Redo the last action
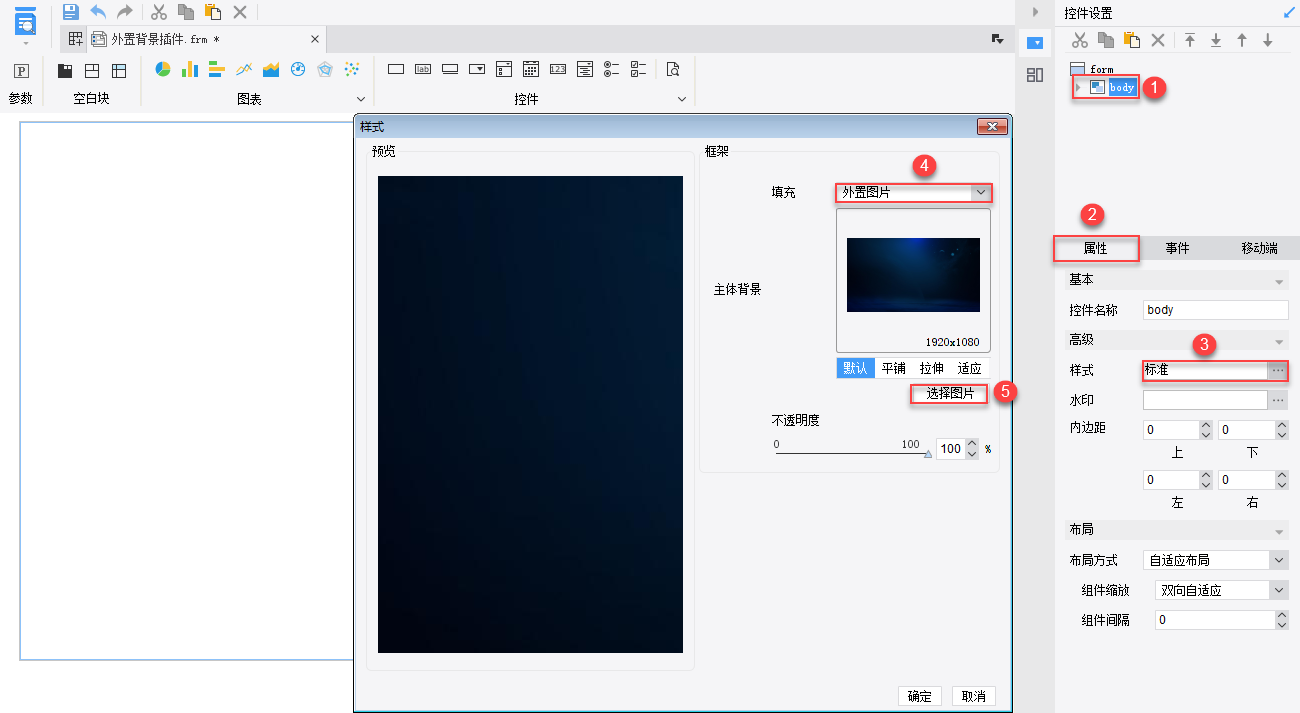Viewport: 1300px width, 713px height. coord(125,12)
